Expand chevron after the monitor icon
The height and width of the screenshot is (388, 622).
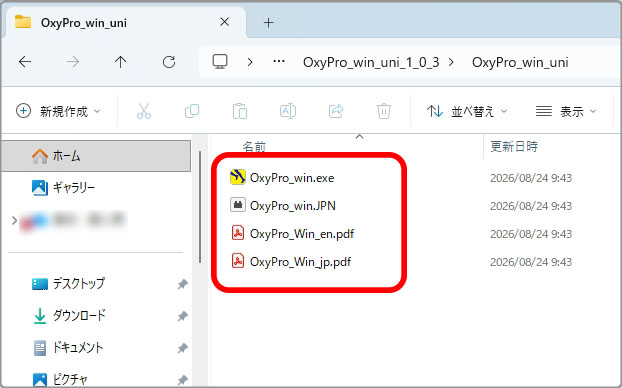click(250, 62)
